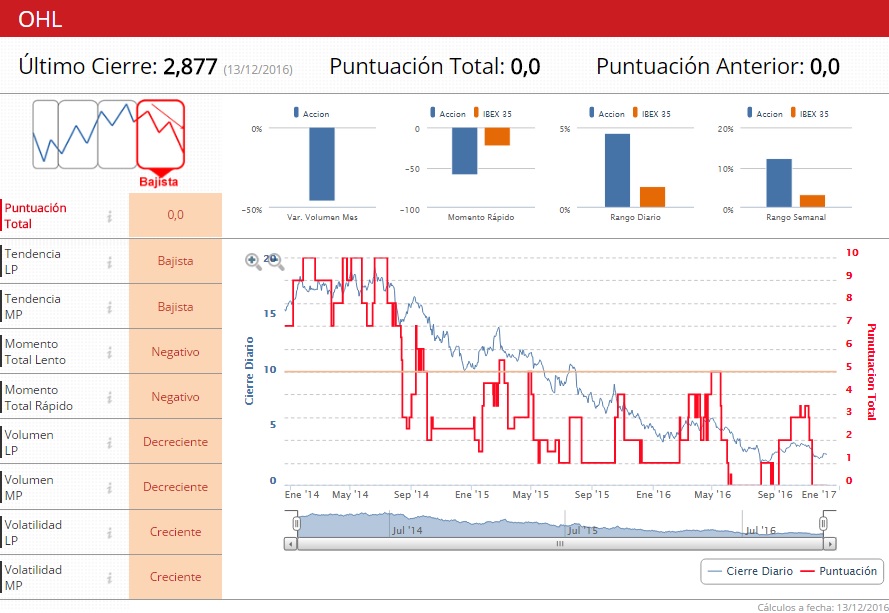Image resolution: width=889 pixels, height=613 pixels.
Task: Click the Momento Total Lento Negativo value
Action: [175, 352]
